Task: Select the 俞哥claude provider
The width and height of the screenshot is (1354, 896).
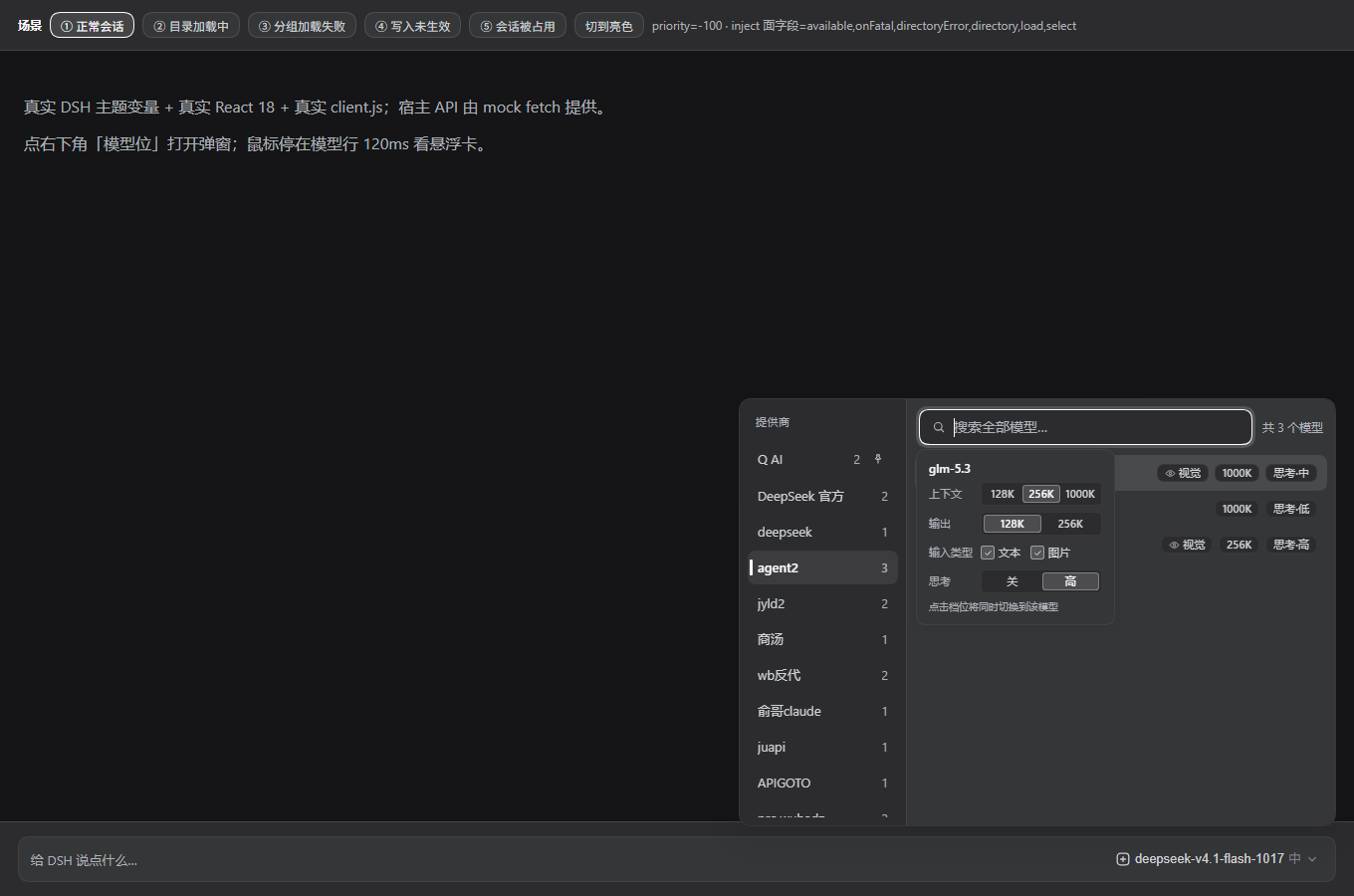Action: [x=822, y=711]
